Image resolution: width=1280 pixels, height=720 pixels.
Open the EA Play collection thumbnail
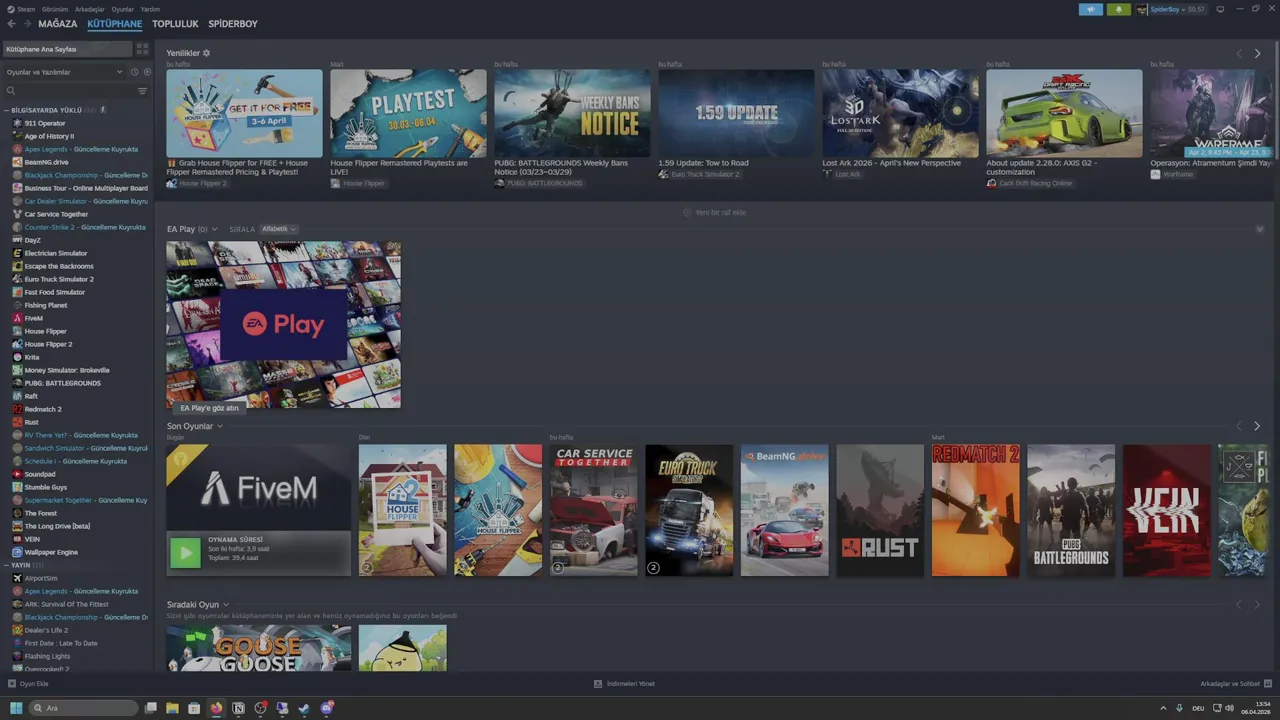pos(284,324)
